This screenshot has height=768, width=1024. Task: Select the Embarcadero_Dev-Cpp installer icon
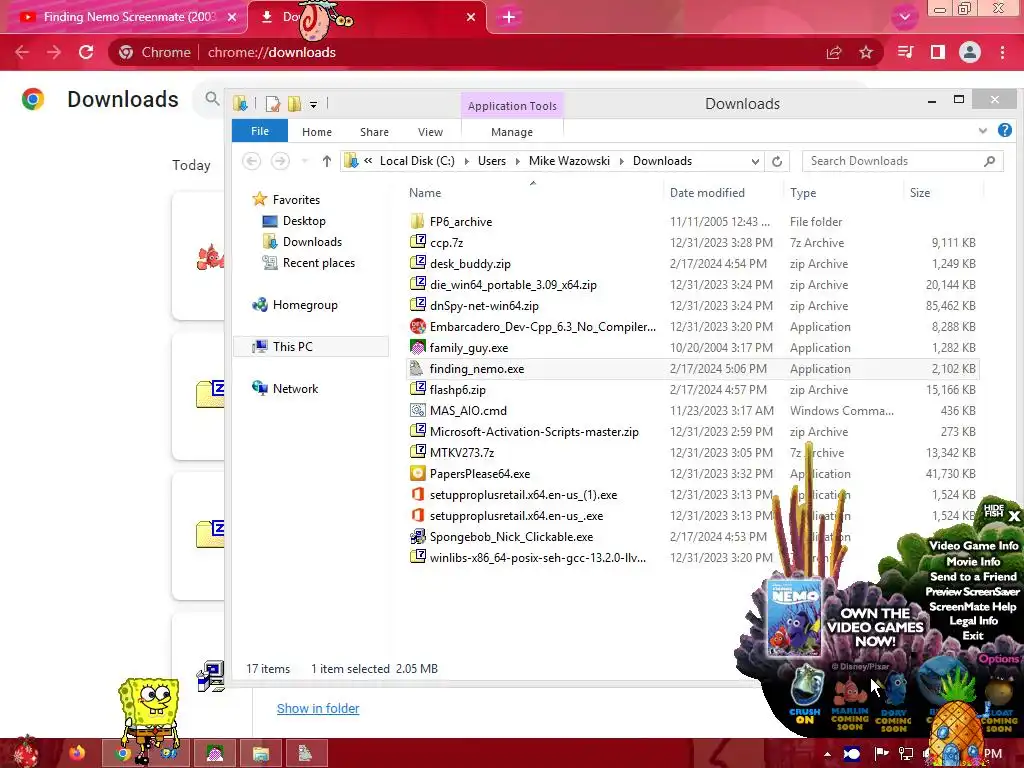[417, 326]
